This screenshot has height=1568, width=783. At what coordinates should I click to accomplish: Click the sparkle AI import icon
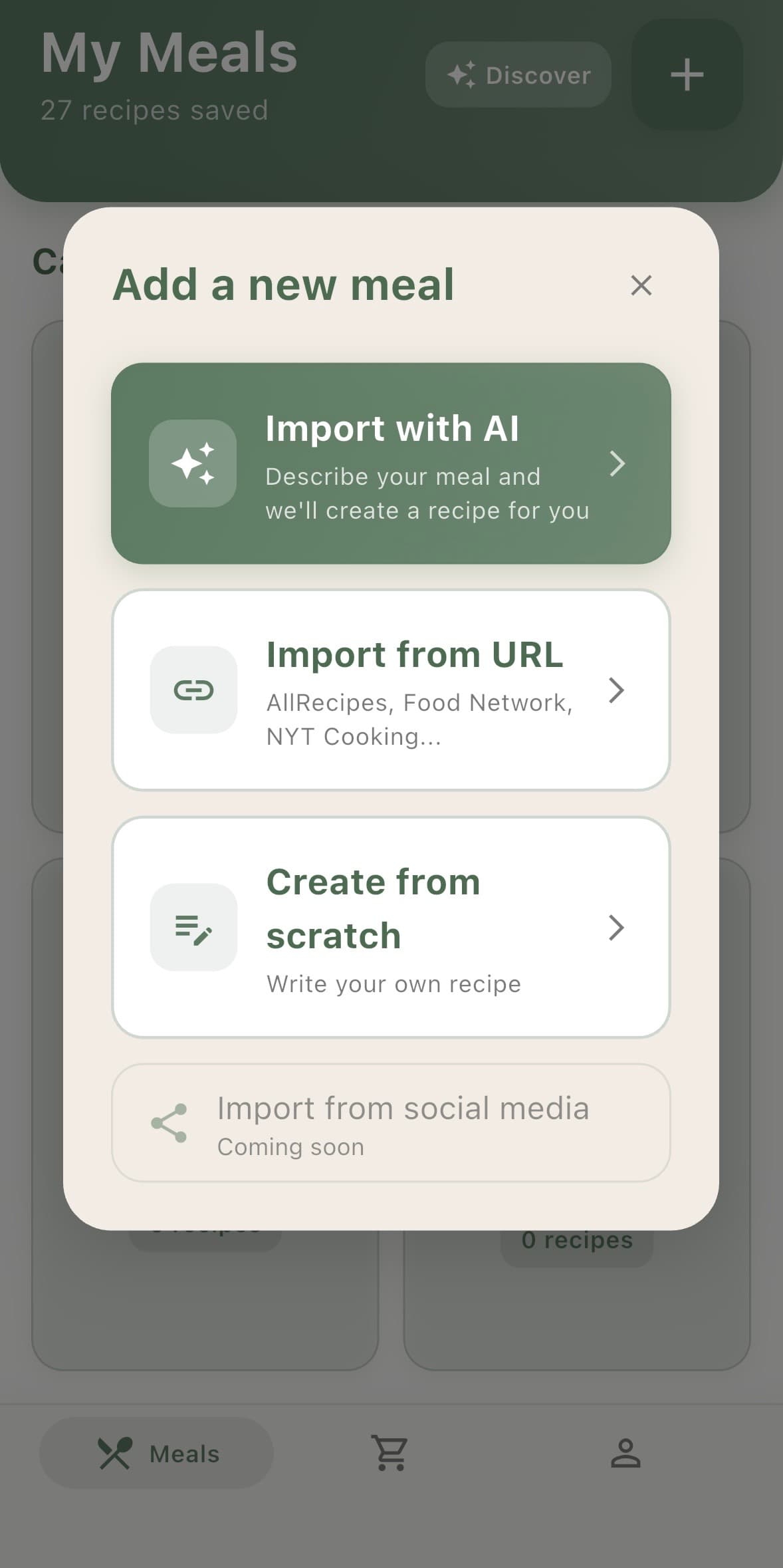click(193, 463)
